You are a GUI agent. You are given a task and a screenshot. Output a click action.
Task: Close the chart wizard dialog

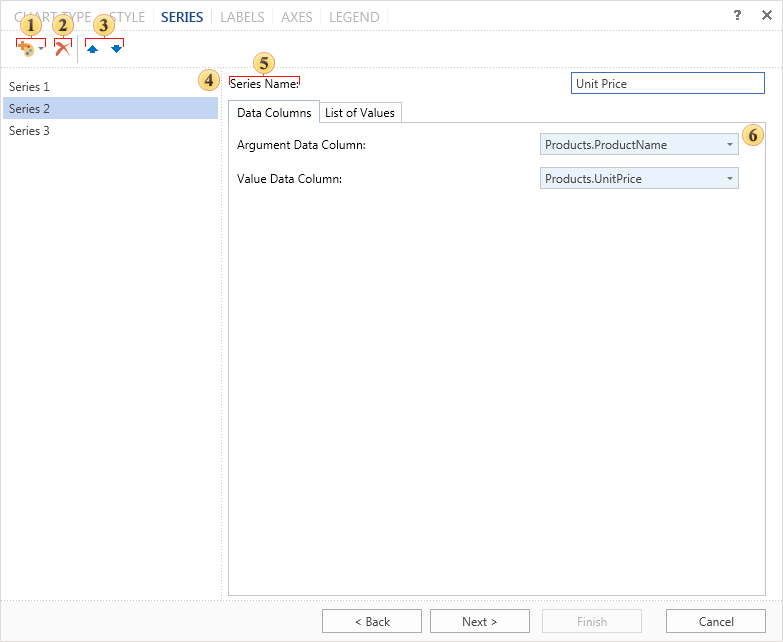[766, 16]
